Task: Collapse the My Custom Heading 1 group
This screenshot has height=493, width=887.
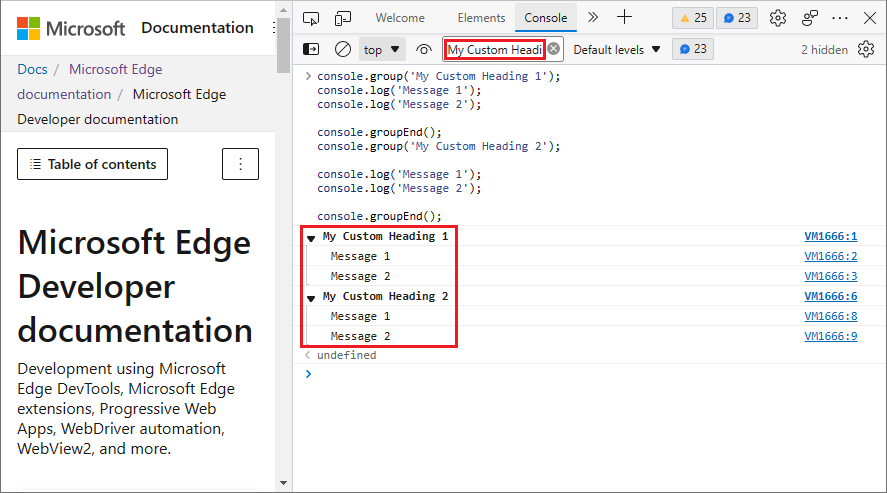Action: (311, 238)
